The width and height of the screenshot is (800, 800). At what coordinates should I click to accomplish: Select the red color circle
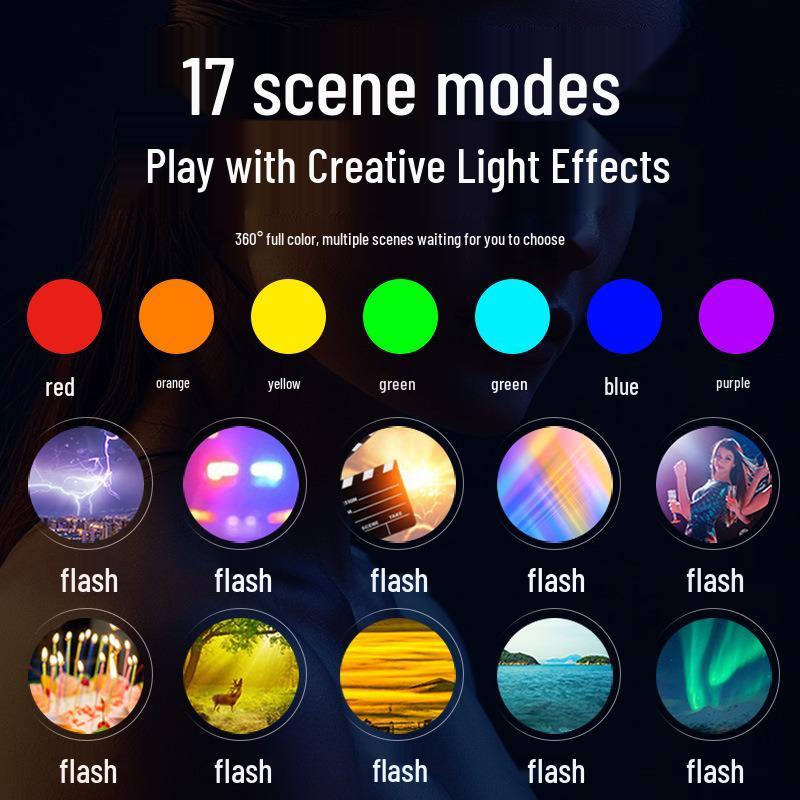tap(64, 316)
